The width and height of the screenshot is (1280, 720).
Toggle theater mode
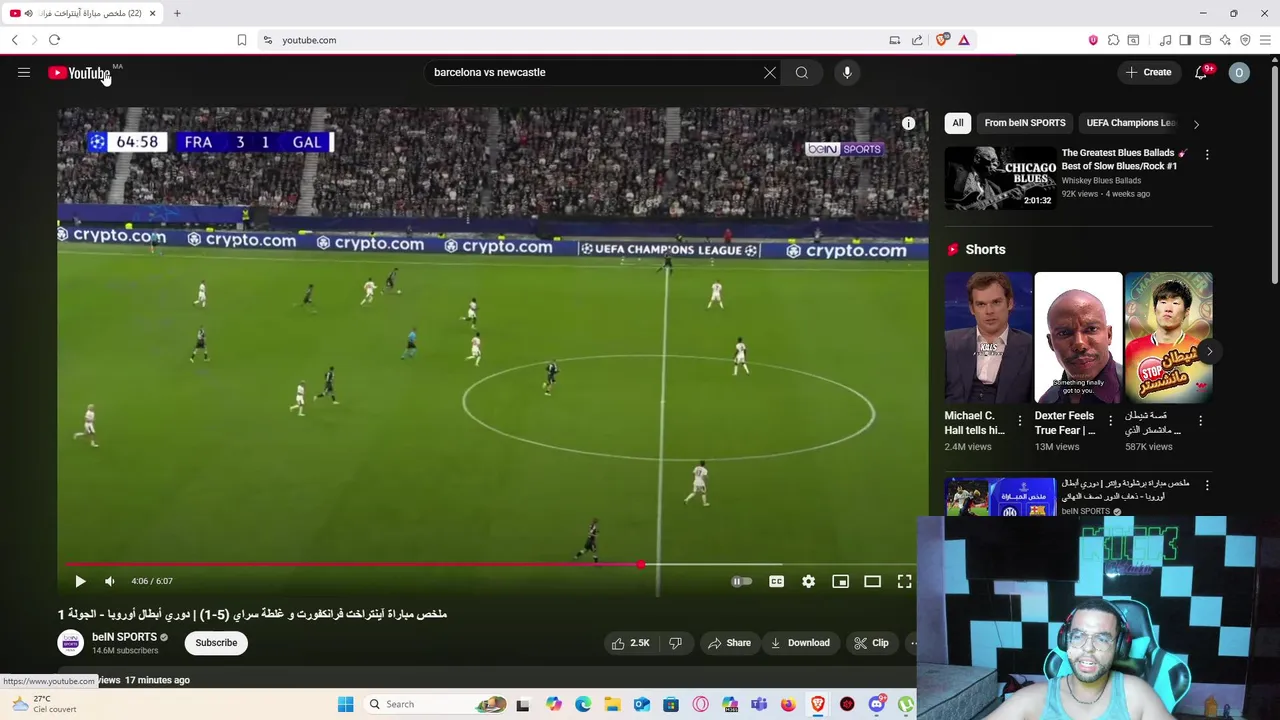coord(872,581)
